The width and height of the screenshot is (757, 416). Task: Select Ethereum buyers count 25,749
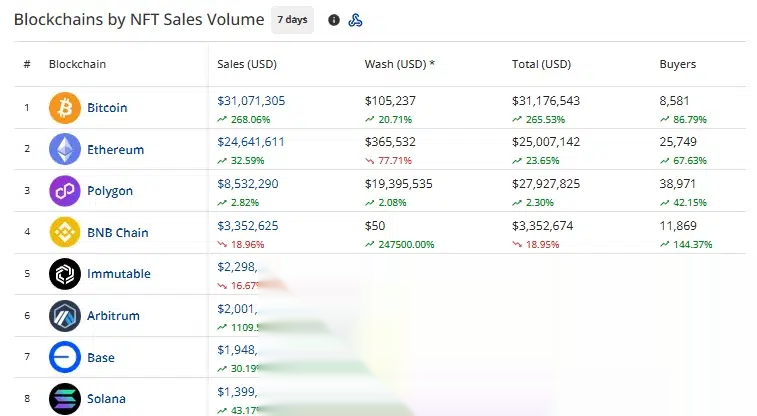(x=678, y=142)
